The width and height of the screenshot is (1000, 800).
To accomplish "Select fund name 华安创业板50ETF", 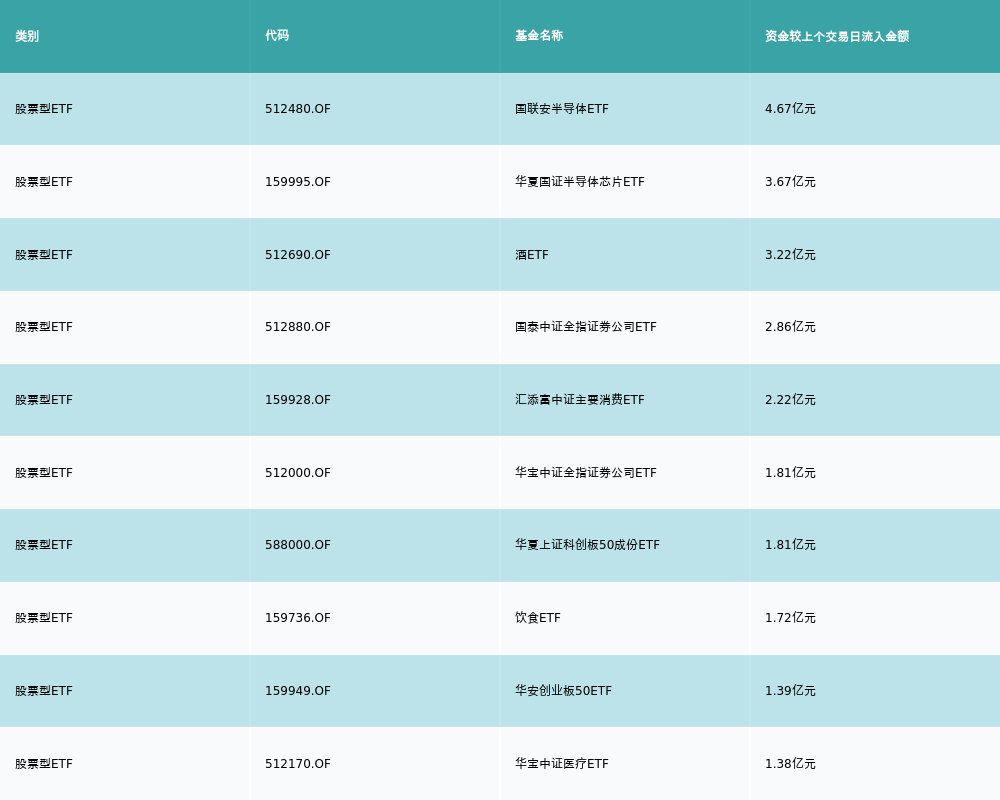I will click(563, 691).
